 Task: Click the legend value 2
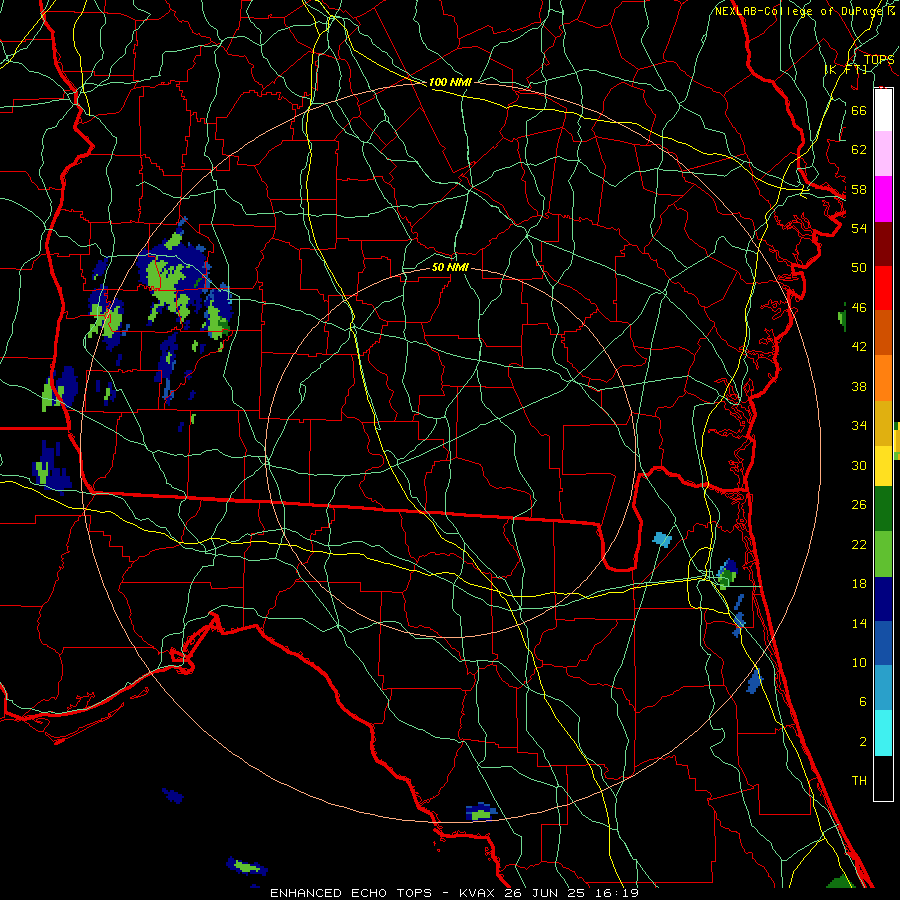tap(862, 742)
